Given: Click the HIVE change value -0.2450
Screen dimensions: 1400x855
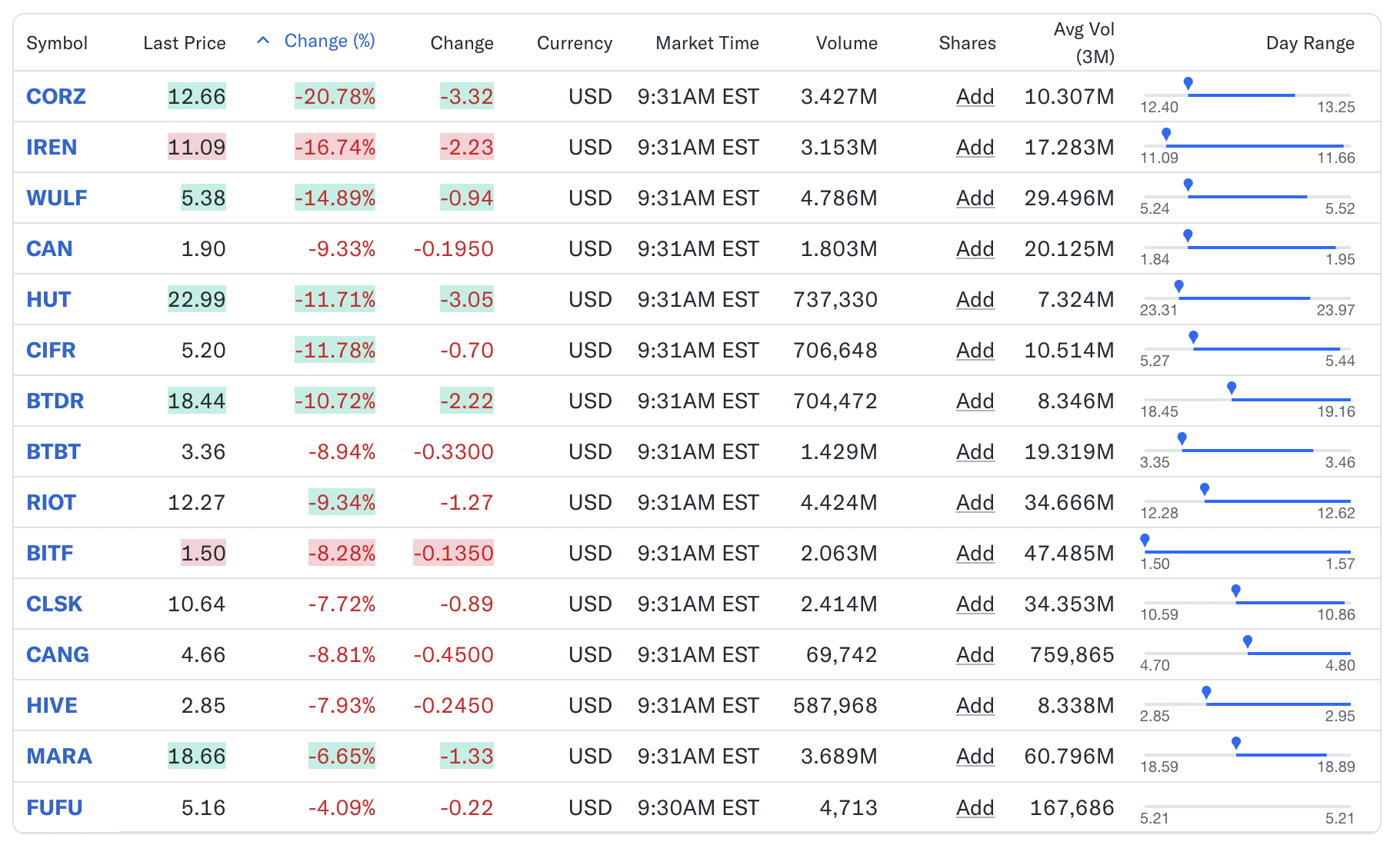Looking at the screenshot, I should tap(453, 705).
